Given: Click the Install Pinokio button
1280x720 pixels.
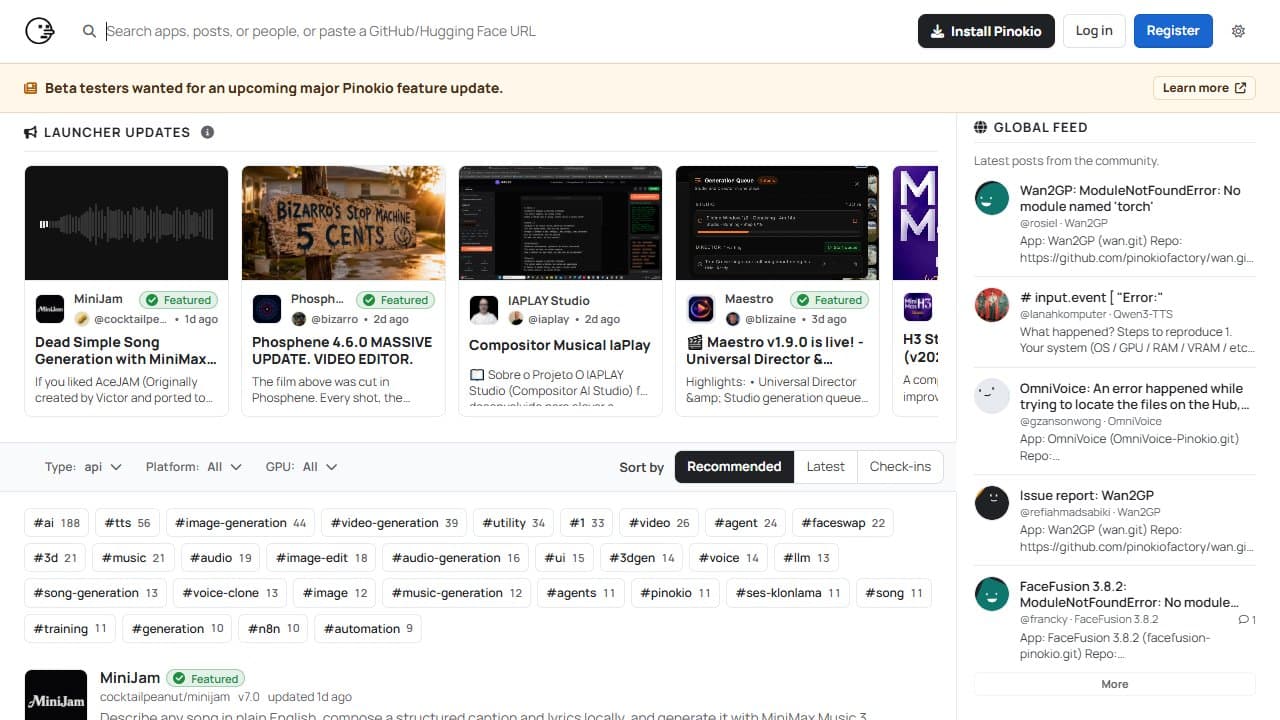Looking at the screenshot, I should (x=986, y=31).
